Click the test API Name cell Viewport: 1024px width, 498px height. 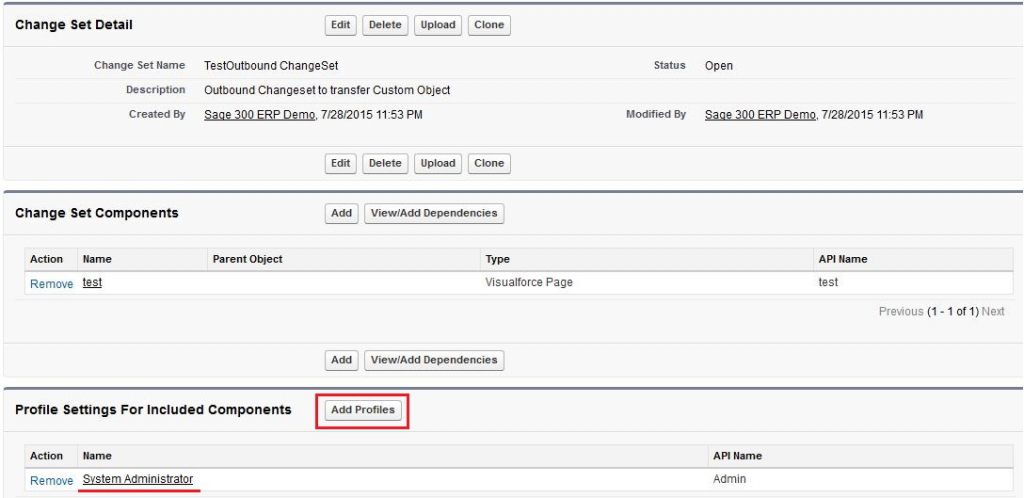click(829, 283)
